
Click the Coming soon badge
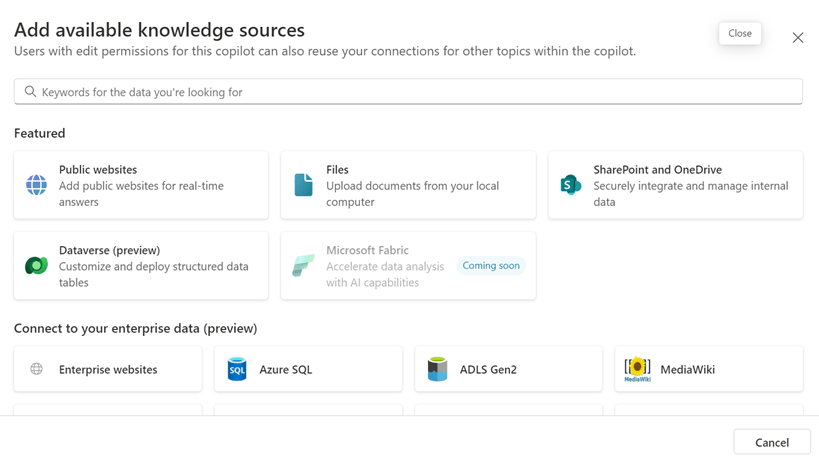tap(491, 266)
